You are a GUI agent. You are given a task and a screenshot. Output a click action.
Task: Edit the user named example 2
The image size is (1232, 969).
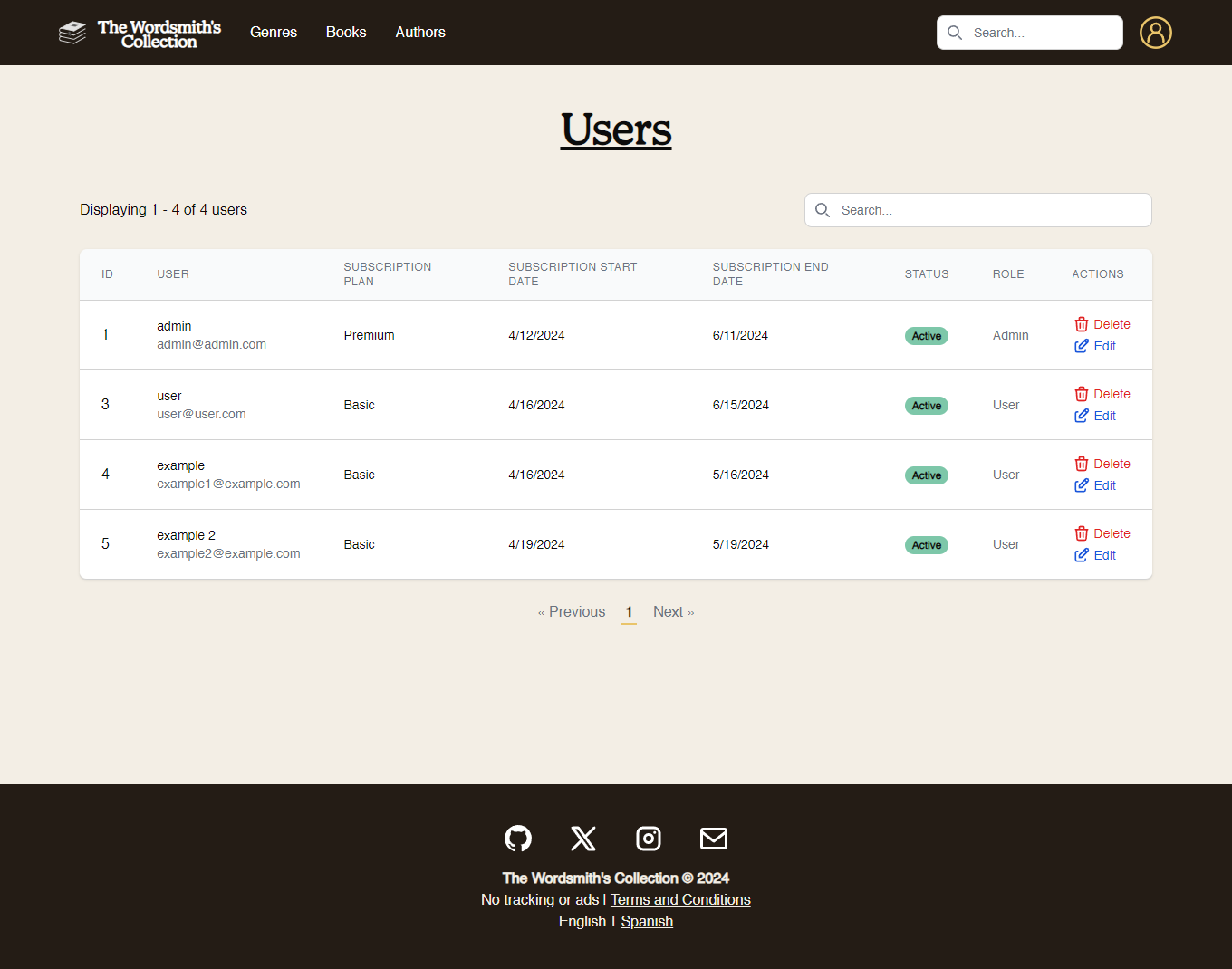click(x=1095, y=555)
